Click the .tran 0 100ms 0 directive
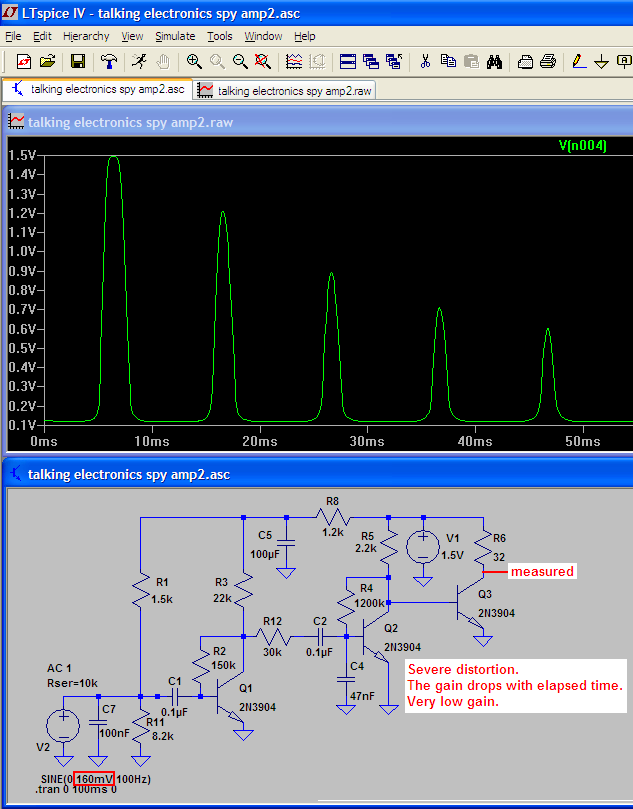Screen dimensions: 633x809 (75, 789)
